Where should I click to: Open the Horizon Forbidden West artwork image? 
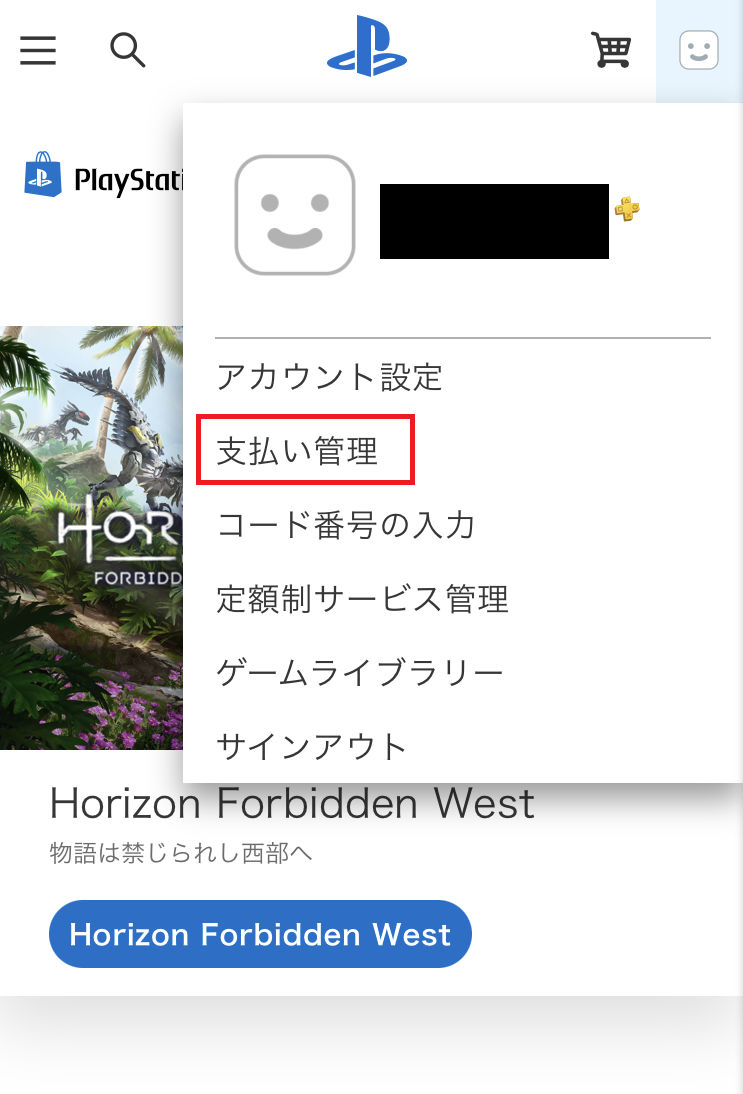pos(91,538)
